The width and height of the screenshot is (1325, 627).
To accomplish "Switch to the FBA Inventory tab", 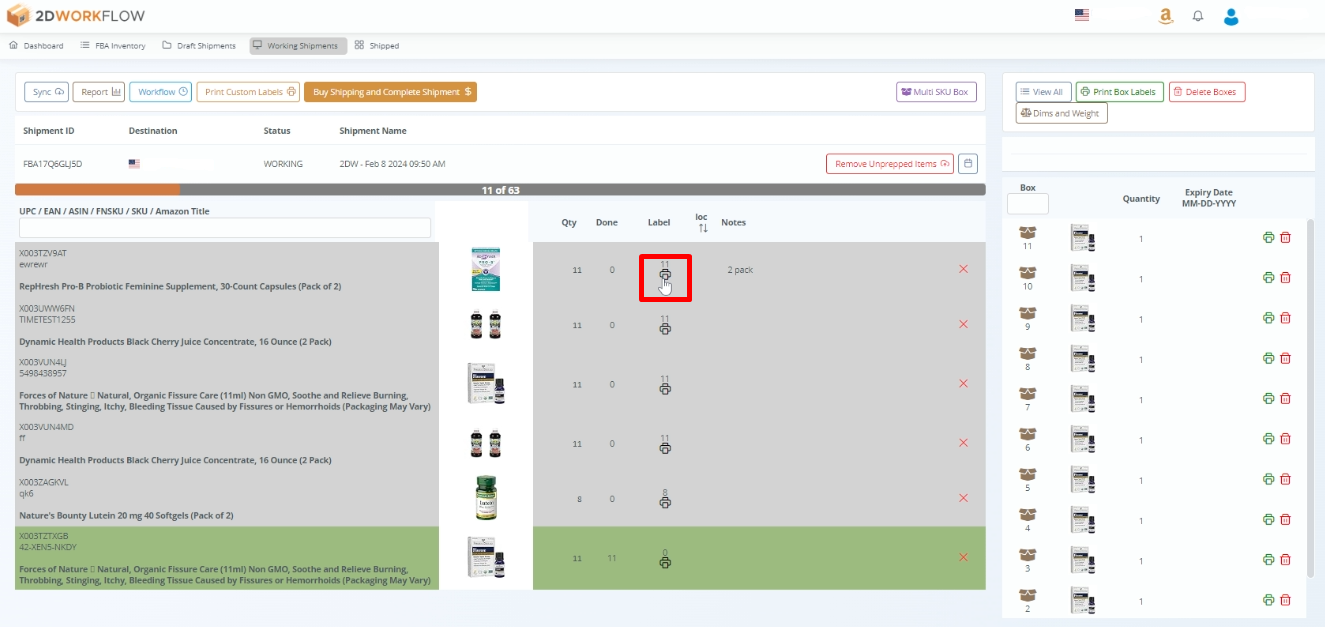I will click(x=113, y=46).
